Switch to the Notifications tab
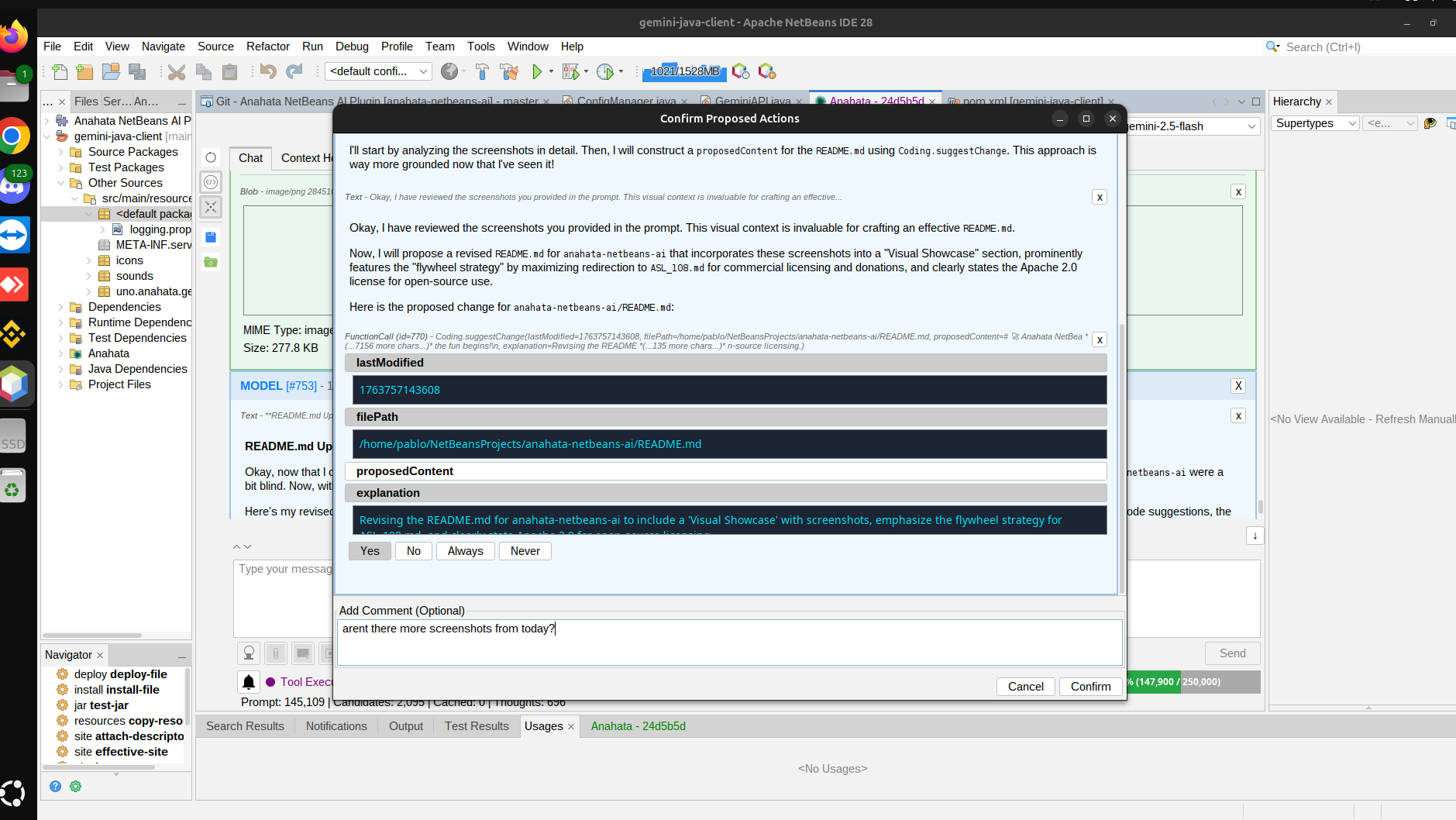Image resolution: width=1456 pixels, height=820 pixels. 336,726
